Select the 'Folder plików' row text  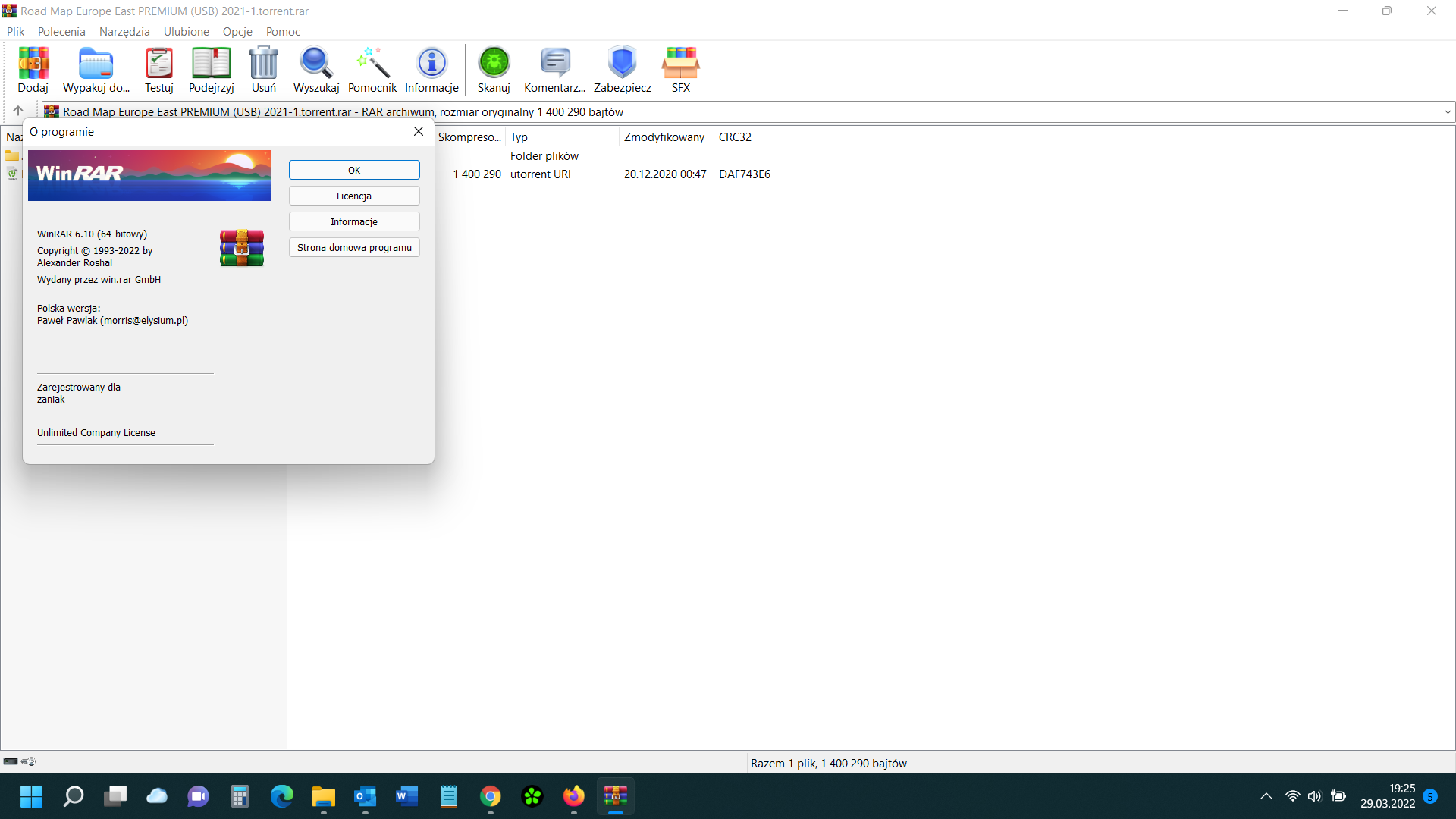[x=544, y=155]
